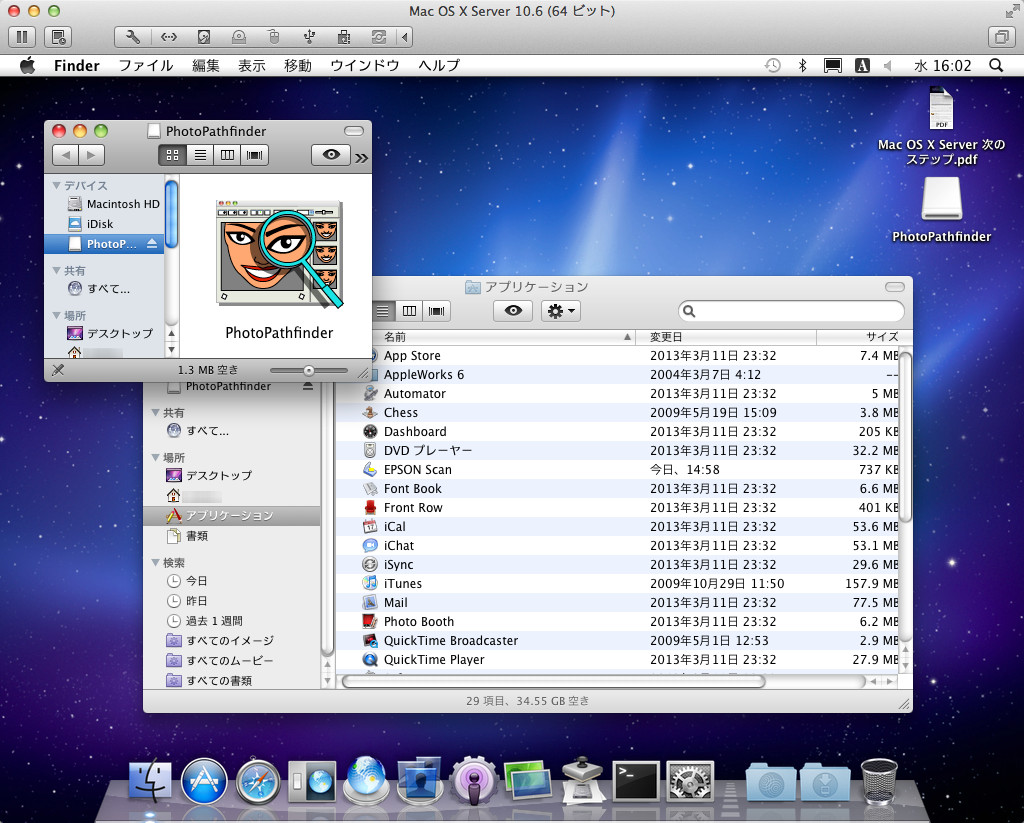Viewport: 1024px width, 823px height.
Task: Open Finder from the Dock
Action: coord(150,780)
